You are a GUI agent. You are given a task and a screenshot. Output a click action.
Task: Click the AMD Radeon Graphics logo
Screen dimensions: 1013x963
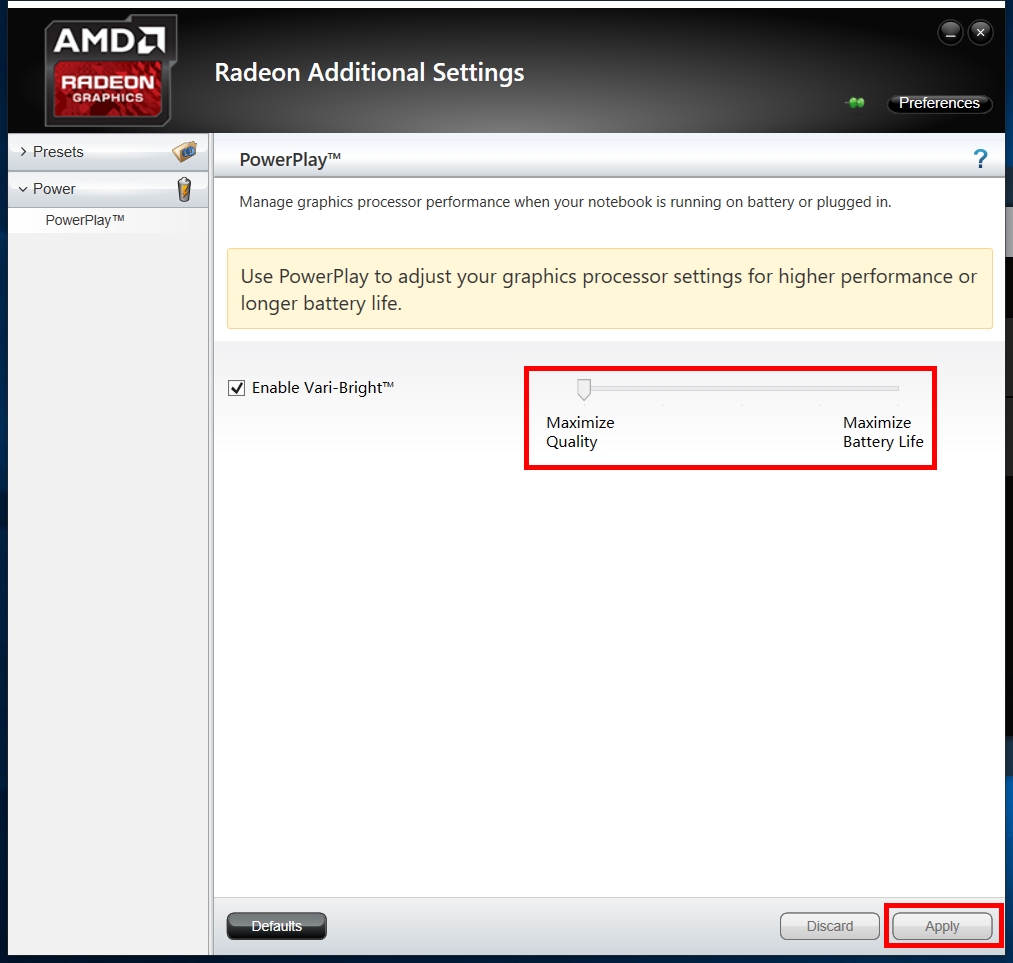coord(110,70)
